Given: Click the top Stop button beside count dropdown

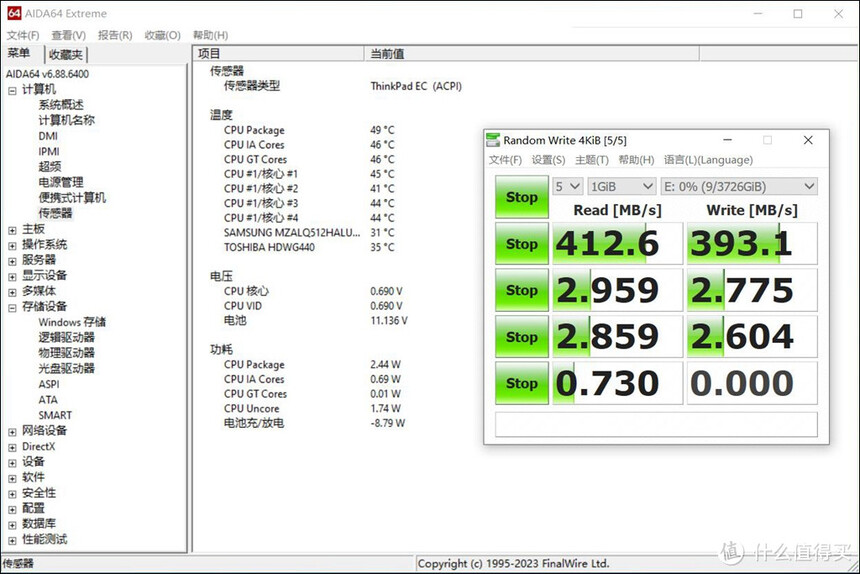Looking at the screenshot, I should pos(522,197).
